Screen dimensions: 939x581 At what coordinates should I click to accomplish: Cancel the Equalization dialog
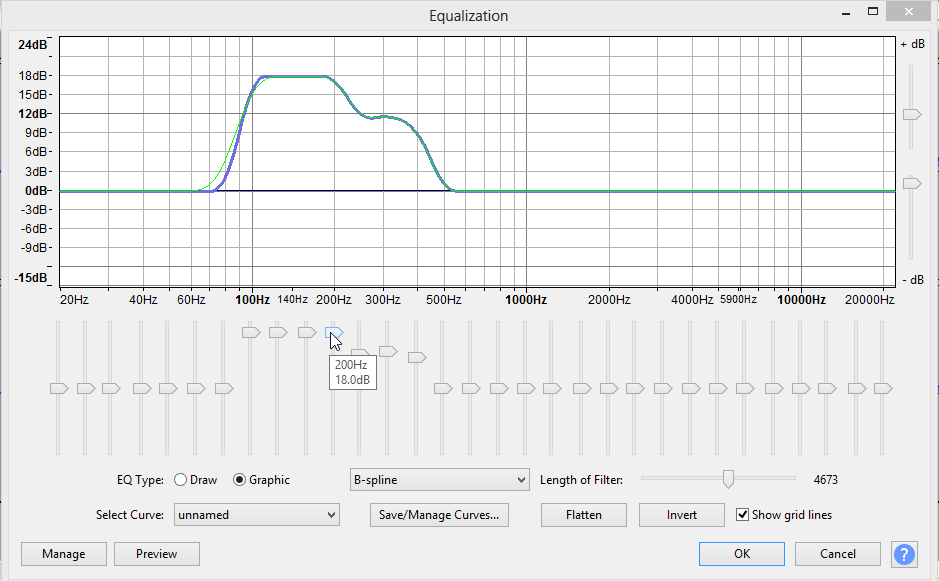pos(838,553)
